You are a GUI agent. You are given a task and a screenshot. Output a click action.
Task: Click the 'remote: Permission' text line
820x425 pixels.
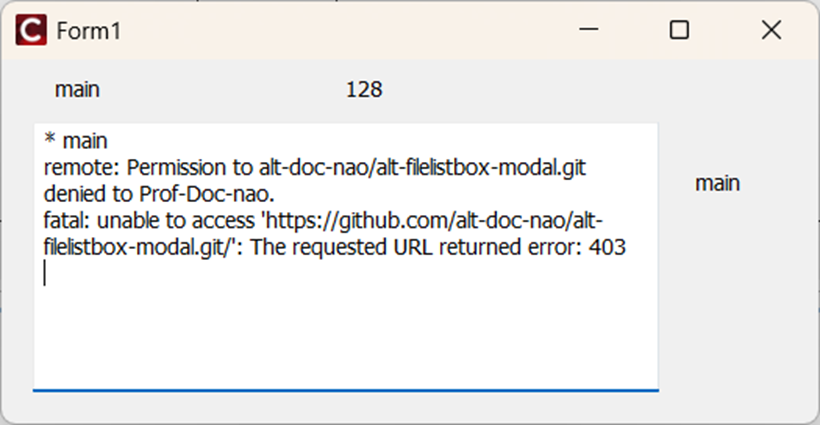(x=315, y=168)
